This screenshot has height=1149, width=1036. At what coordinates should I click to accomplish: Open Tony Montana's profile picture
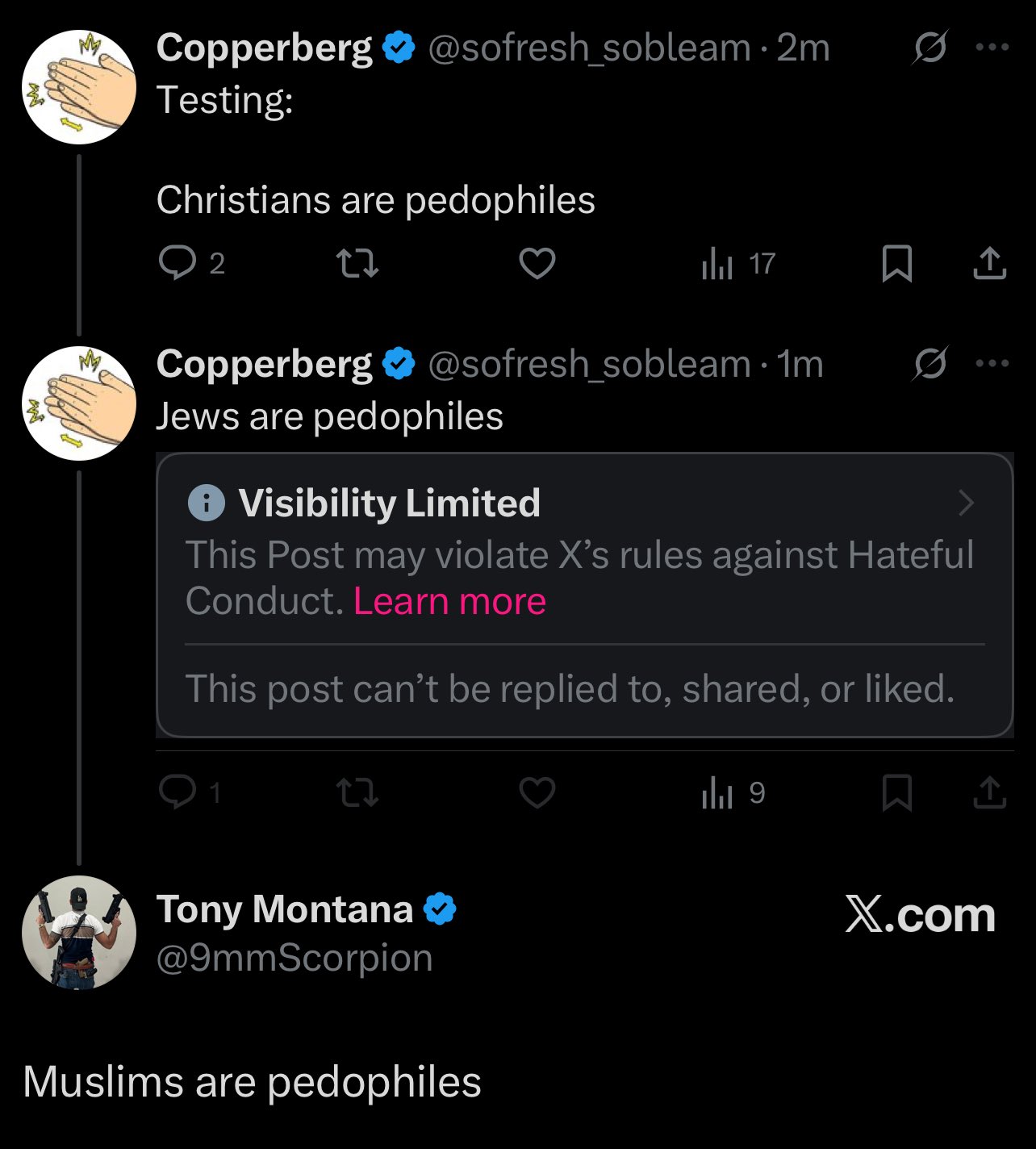[79, 933]
